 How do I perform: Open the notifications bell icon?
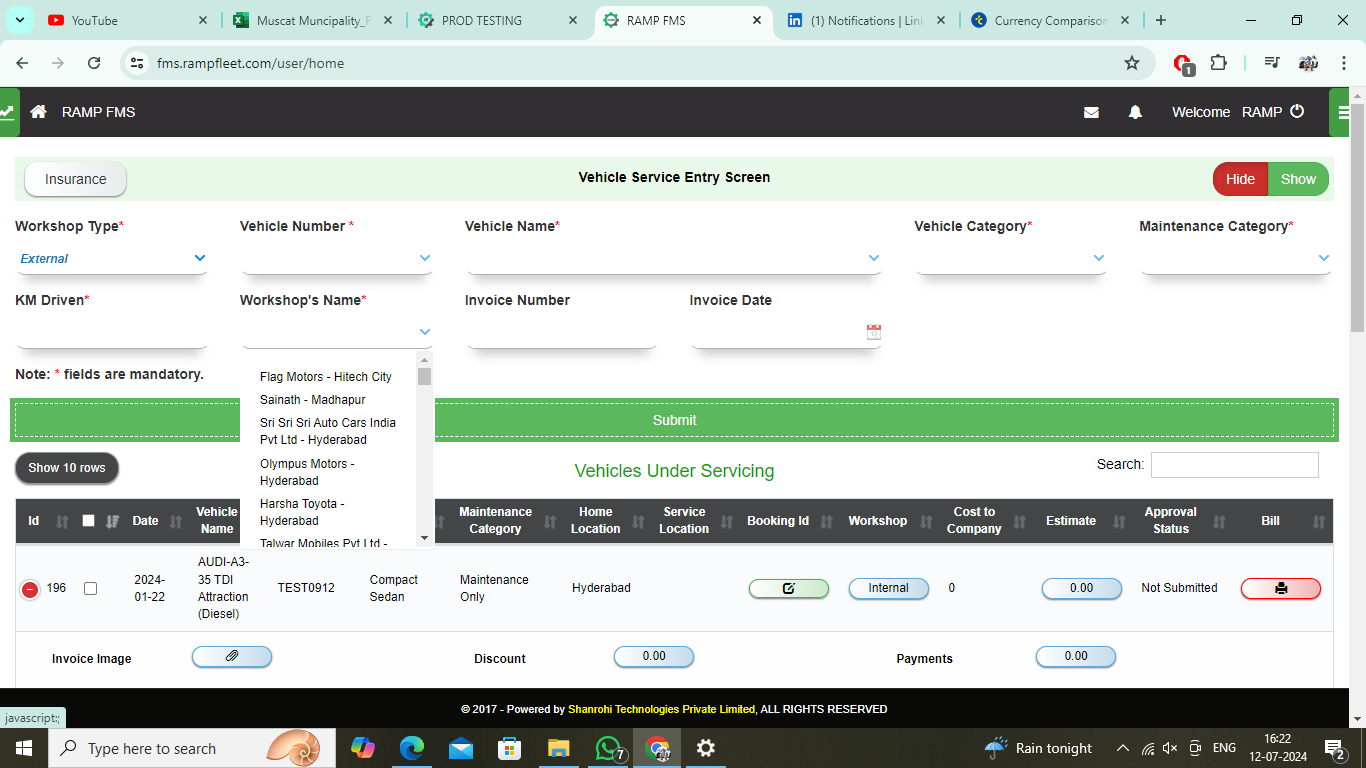click(1135, 112)
